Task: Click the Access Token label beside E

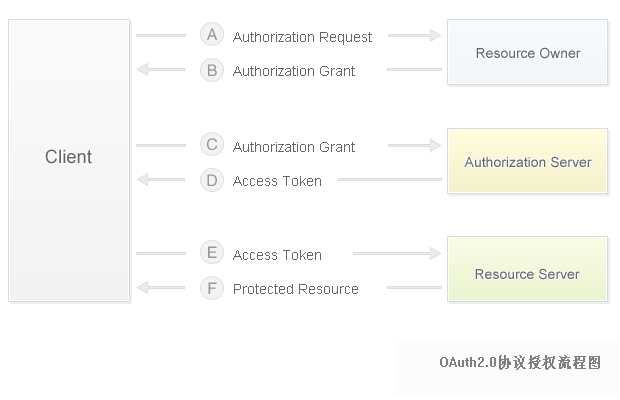Action: pos(277,255)
